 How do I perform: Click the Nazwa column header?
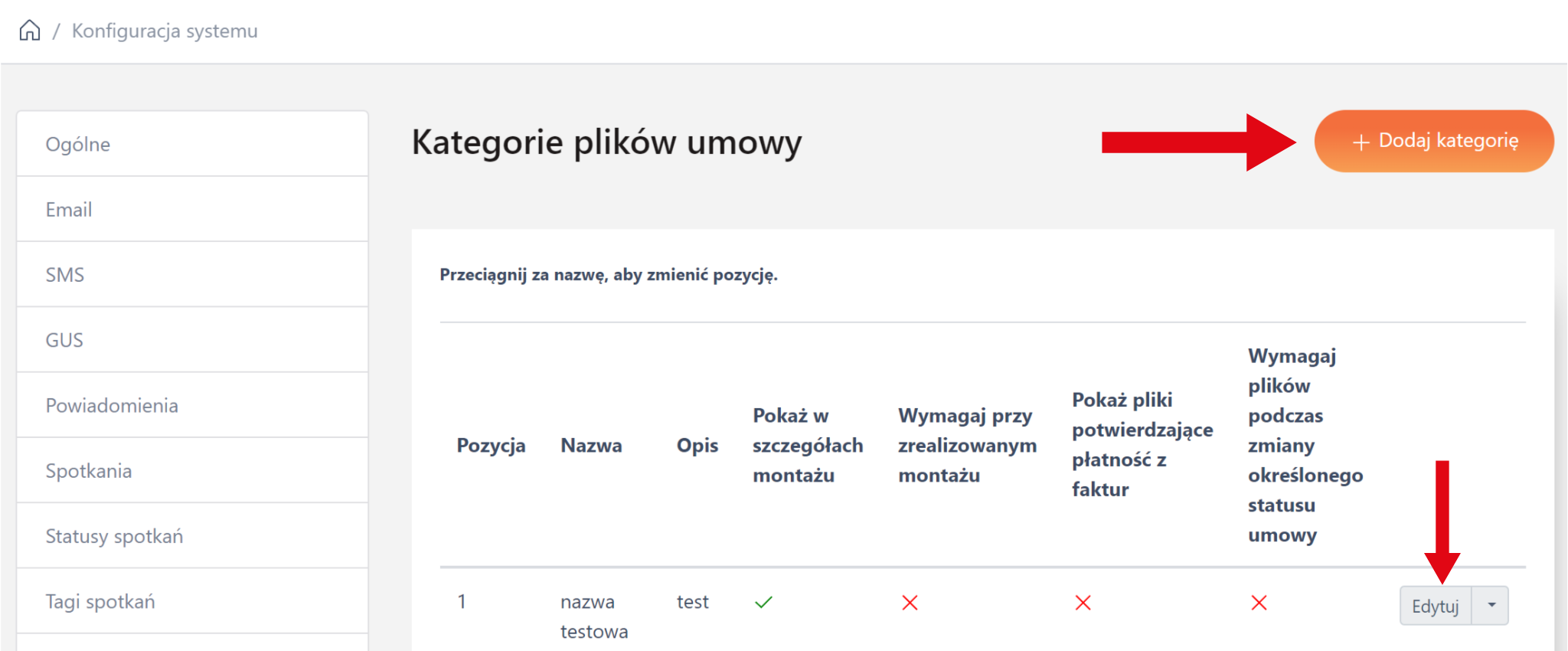(x=591, y=445)
